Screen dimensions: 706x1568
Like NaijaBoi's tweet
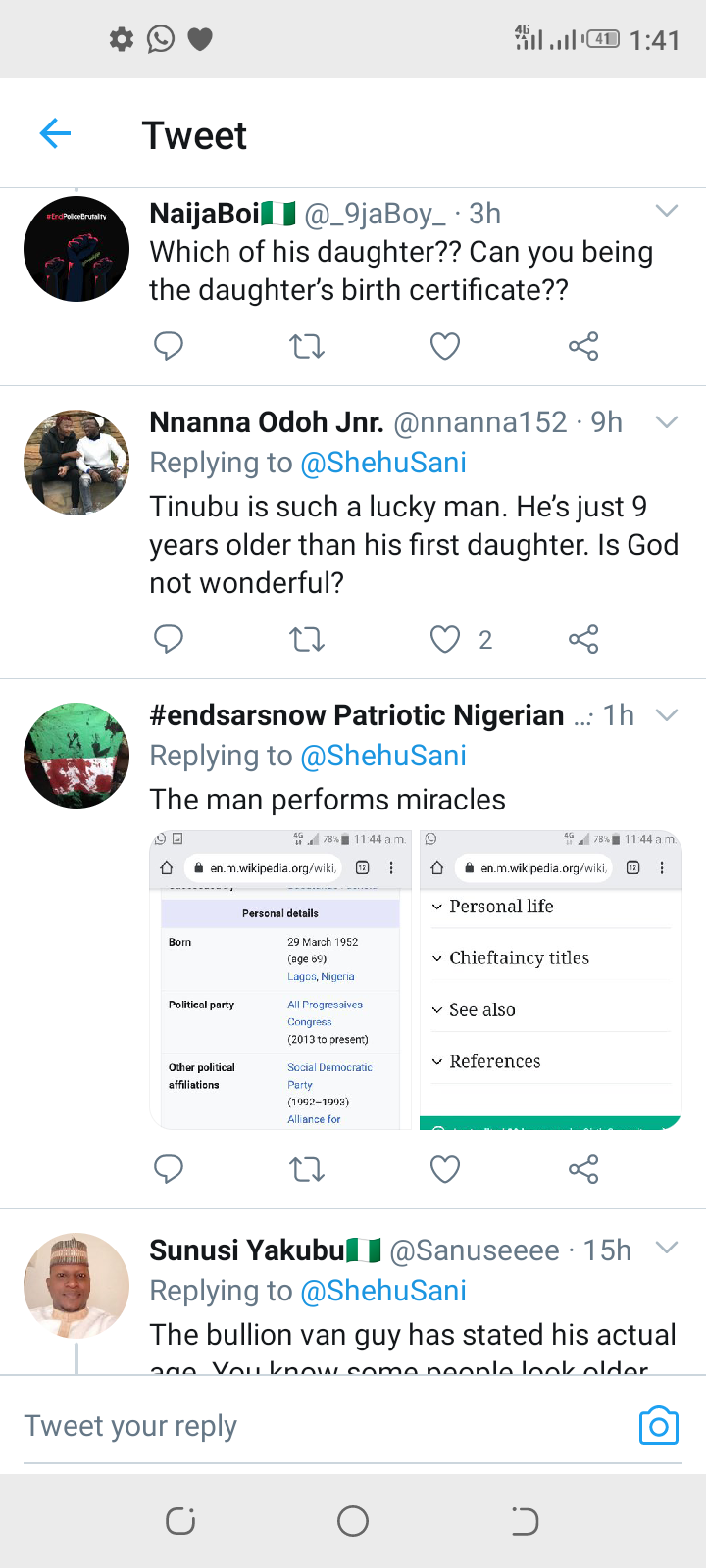click(x=445, y=346)
